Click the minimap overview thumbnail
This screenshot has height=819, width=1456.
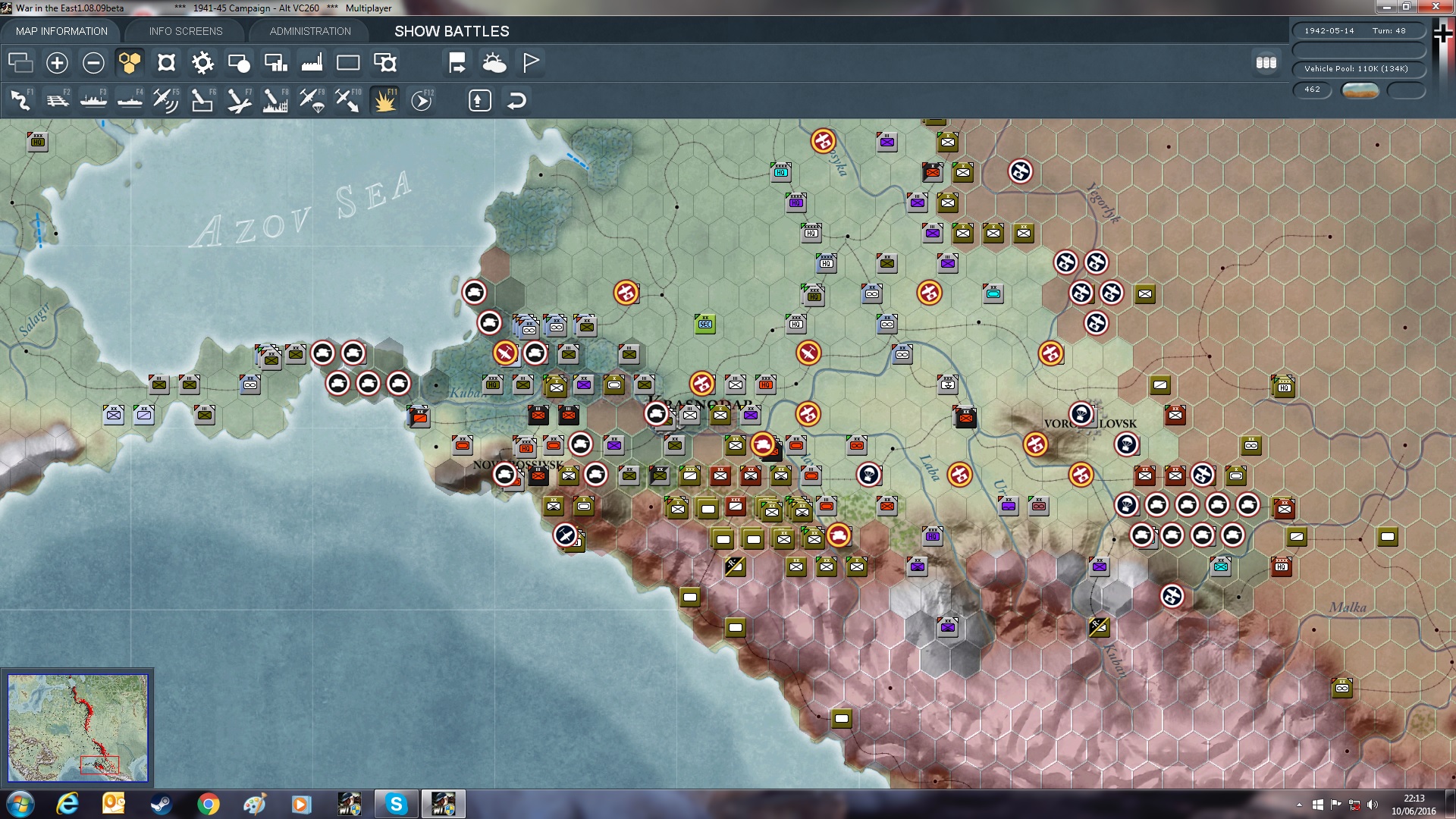tap(77, 728)
